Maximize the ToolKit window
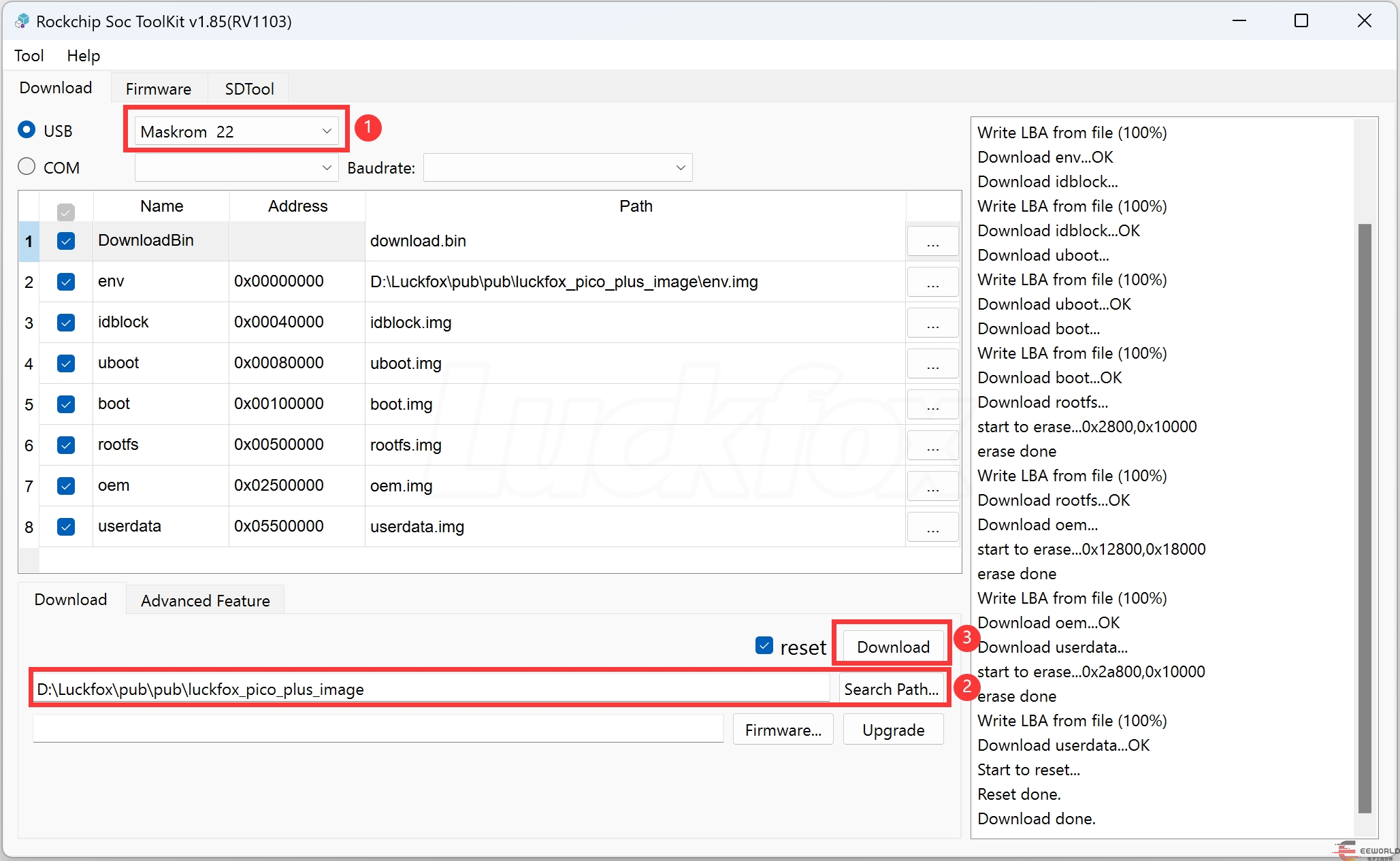1400x861 pixels. pos(1301,21)
